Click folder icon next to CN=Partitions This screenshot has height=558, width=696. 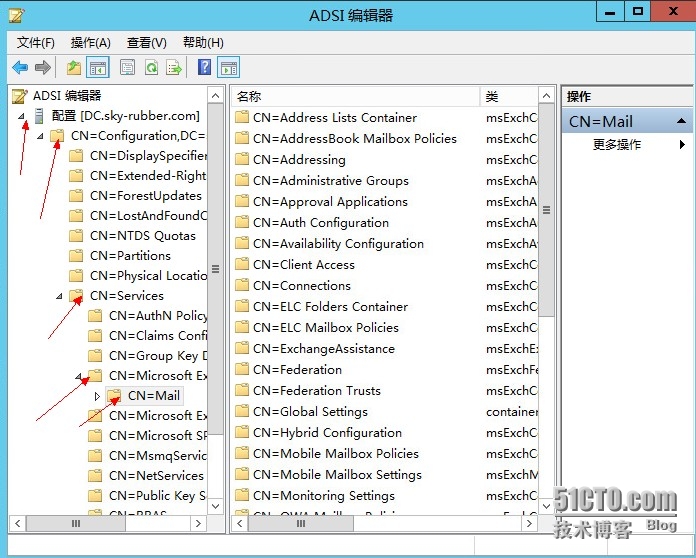[x=76, y=256]
